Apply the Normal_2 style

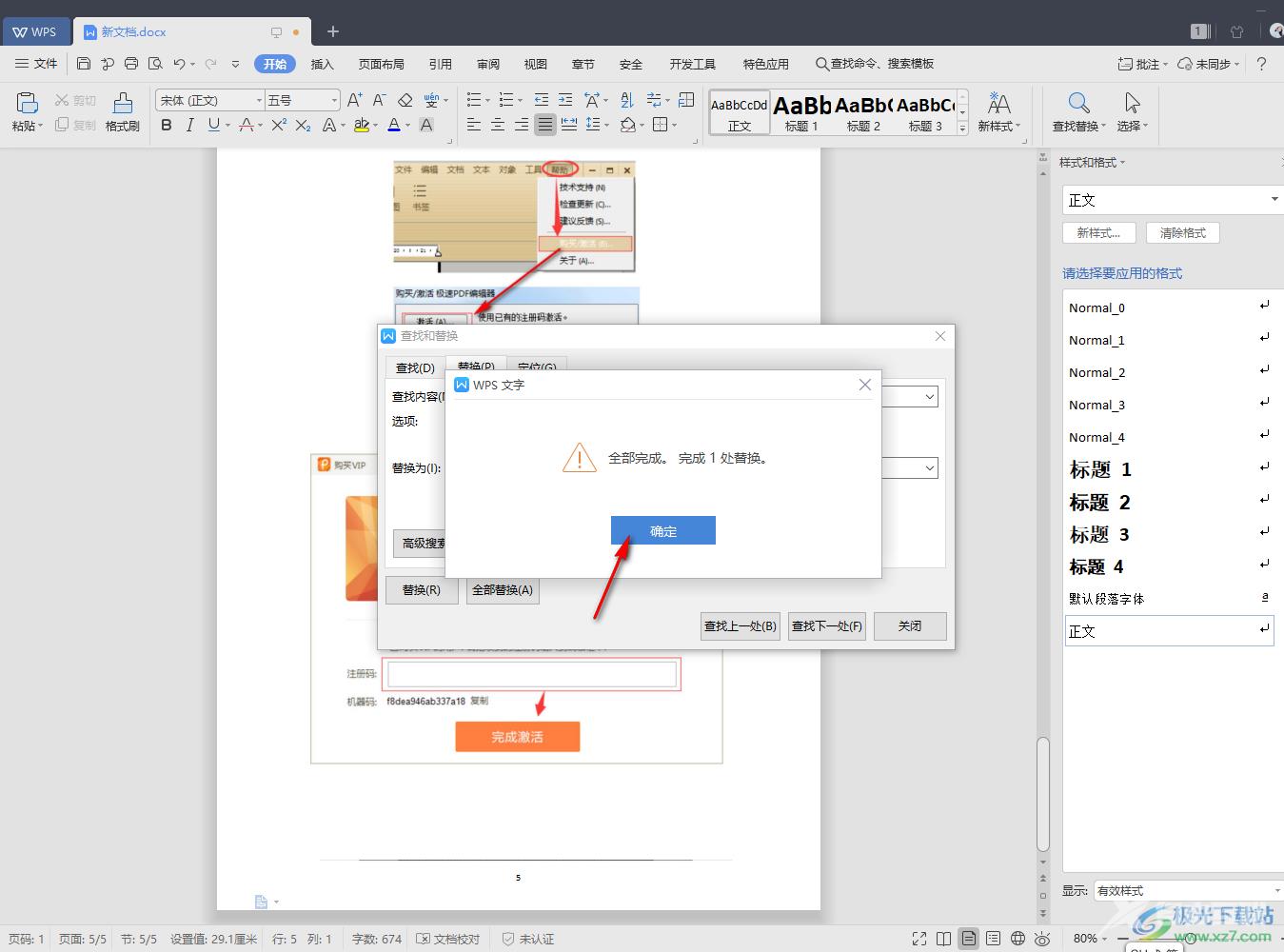click(1169, 372)
